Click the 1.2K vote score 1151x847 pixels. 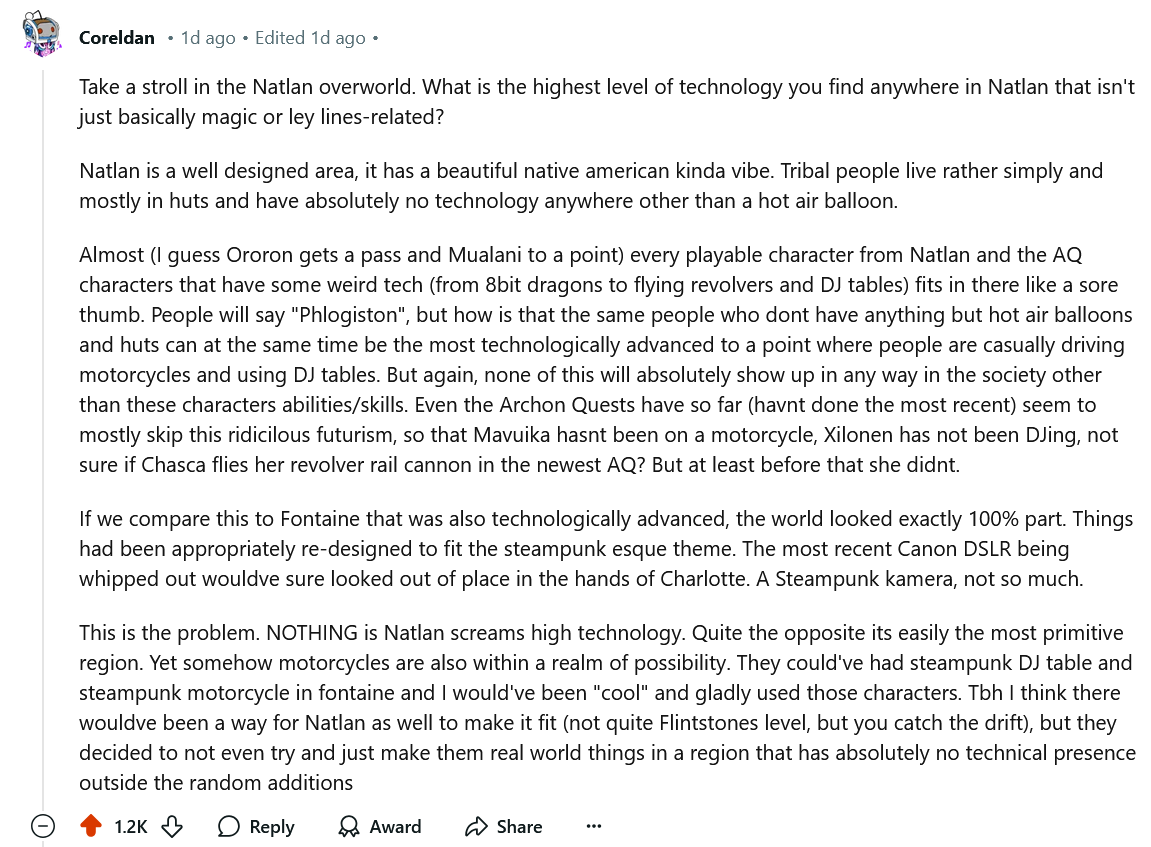click(130, 826)
